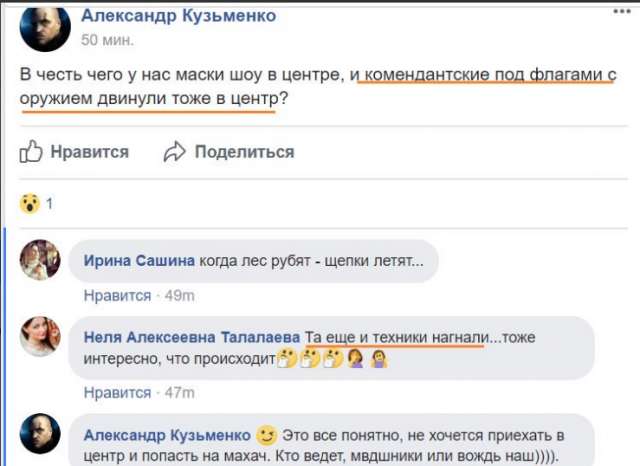Like Ирина Сашина's comment with Нравится
Image resolution: width=640 pixels, height=466 pixels.
117,296
